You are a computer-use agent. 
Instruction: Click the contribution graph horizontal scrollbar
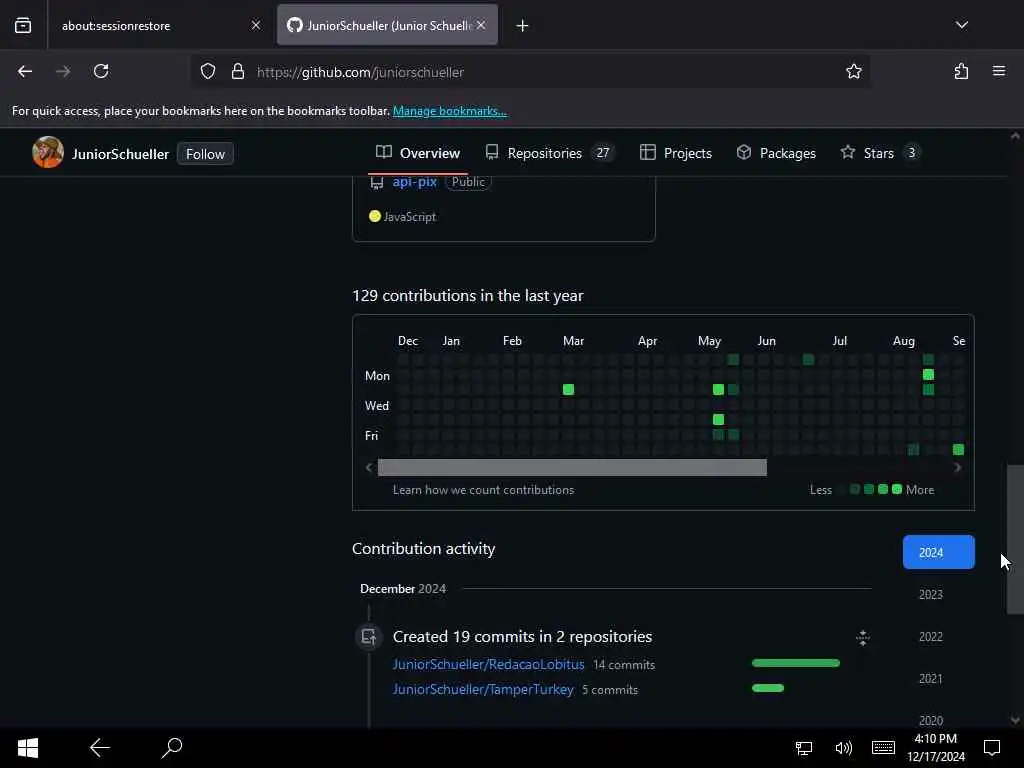tap(572, 468)
